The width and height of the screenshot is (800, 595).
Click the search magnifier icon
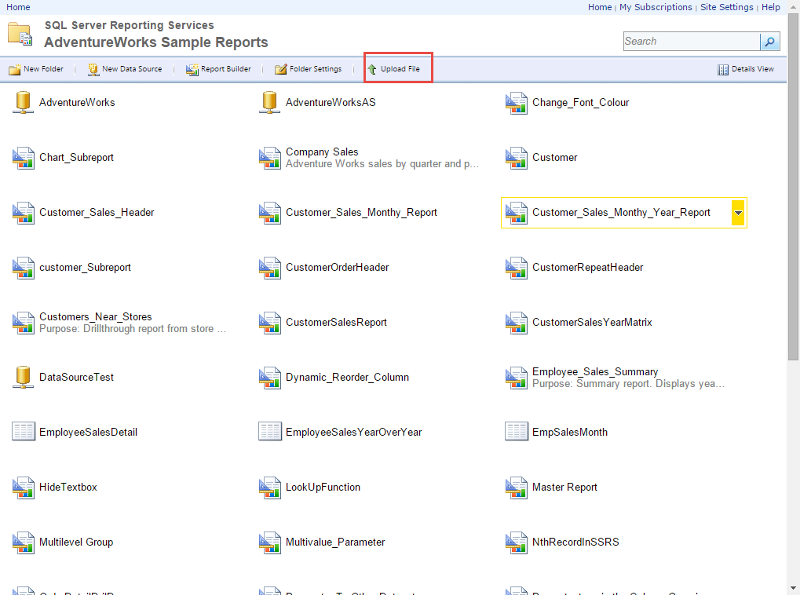coord(769,41)
